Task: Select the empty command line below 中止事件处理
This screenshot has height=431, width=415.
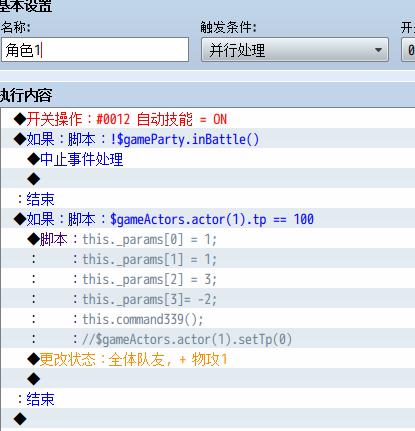Action: tap(208, 179)
